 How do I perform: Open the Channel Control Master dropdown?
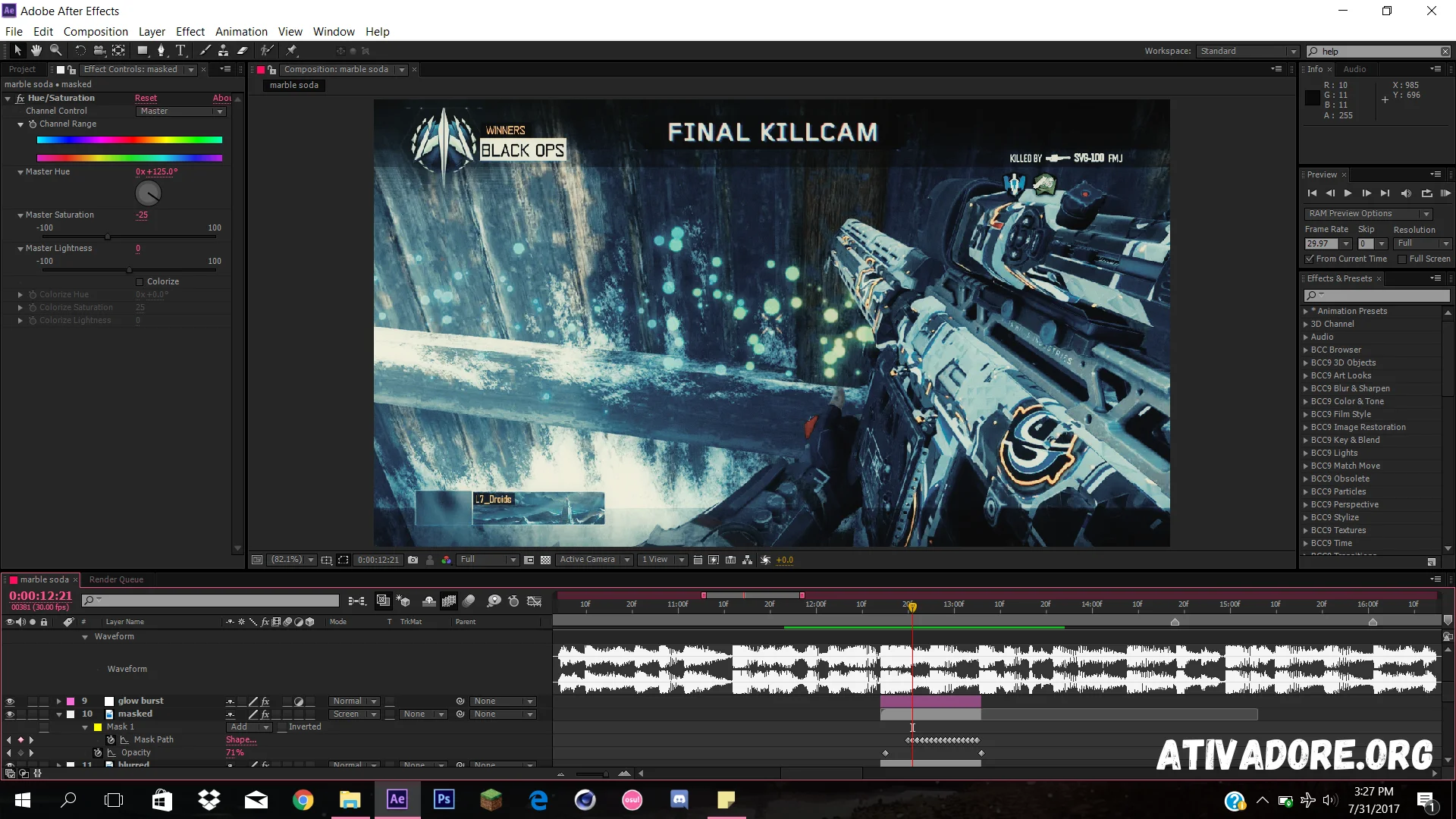(181, 111)
